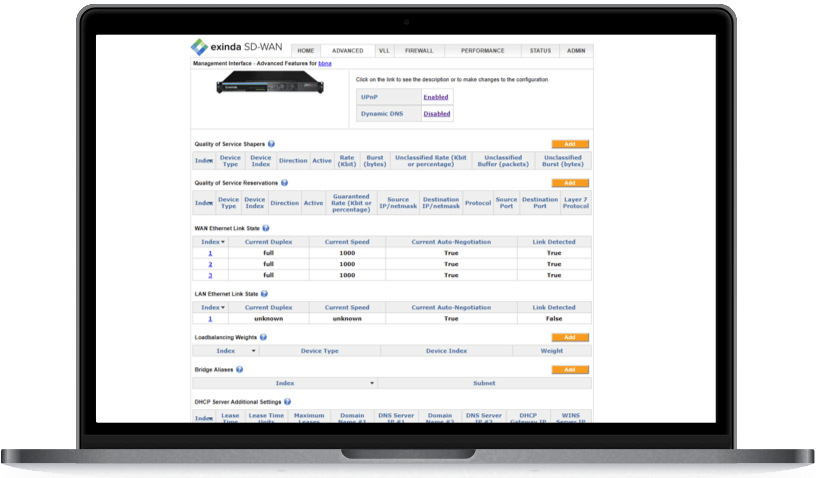Go to the HOME tab
The image size is (816, 478).
coord(305,50)
